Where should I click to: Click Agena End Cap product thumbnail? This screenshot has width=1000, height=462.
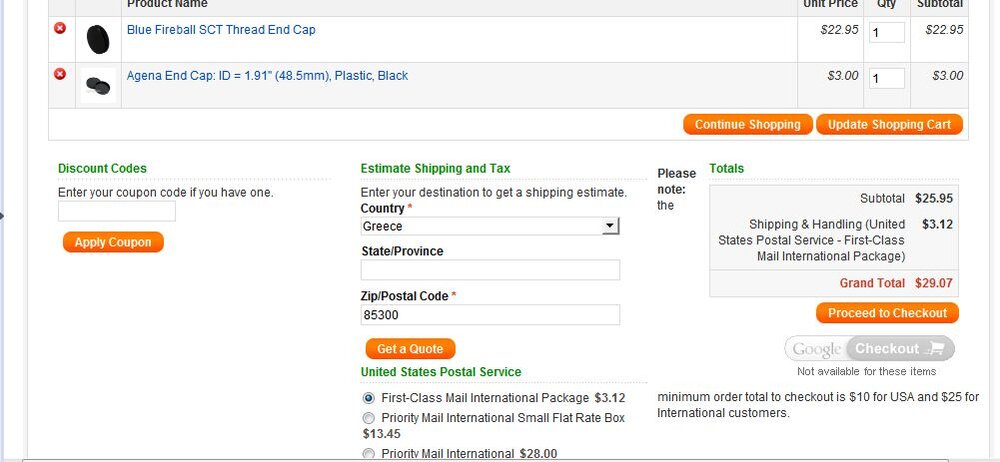98,86
